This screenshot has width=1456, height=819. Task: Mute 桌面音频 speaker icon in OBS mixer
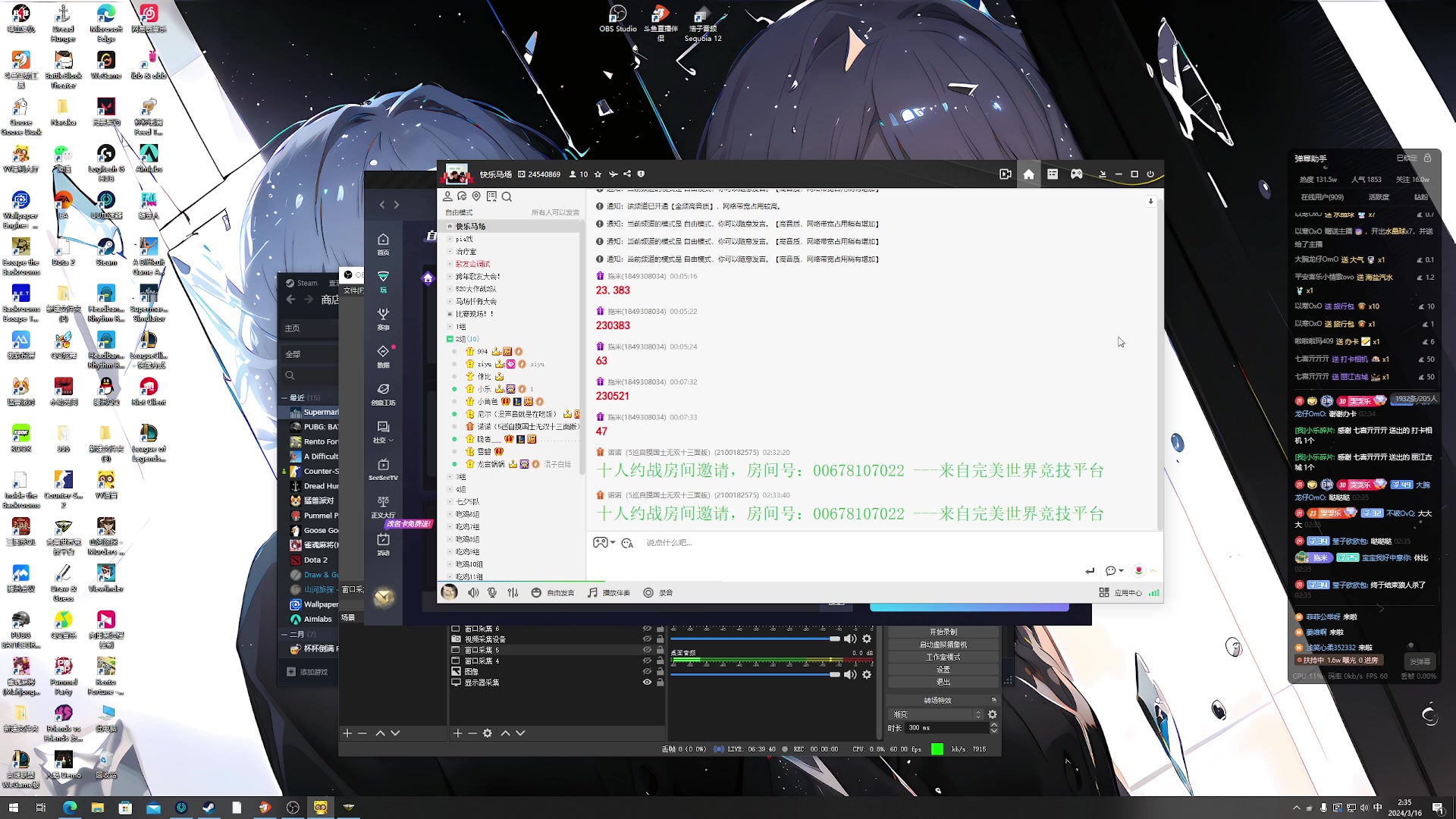(x=849, y=675)
